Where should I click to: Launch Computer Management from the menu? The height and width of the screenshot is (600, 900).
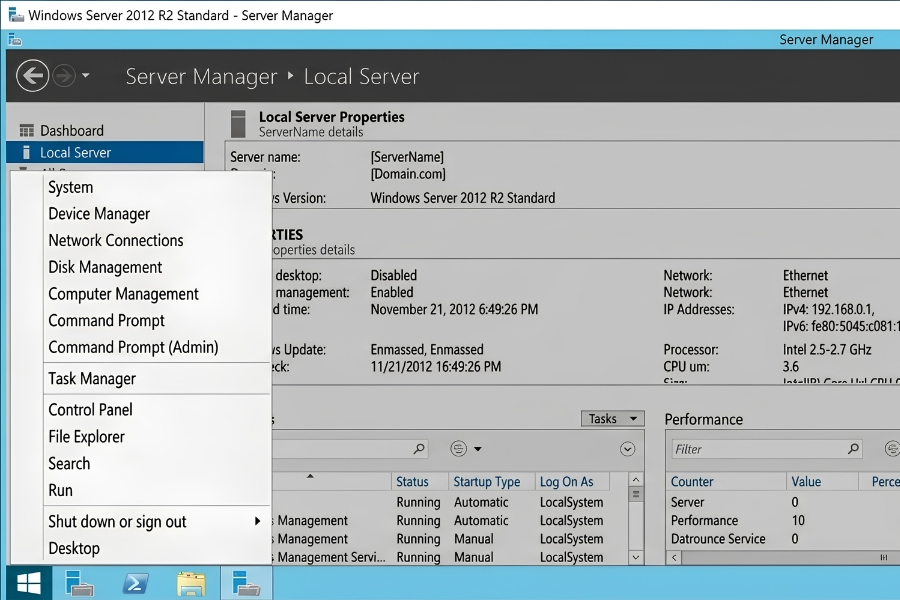coord(123,294)
